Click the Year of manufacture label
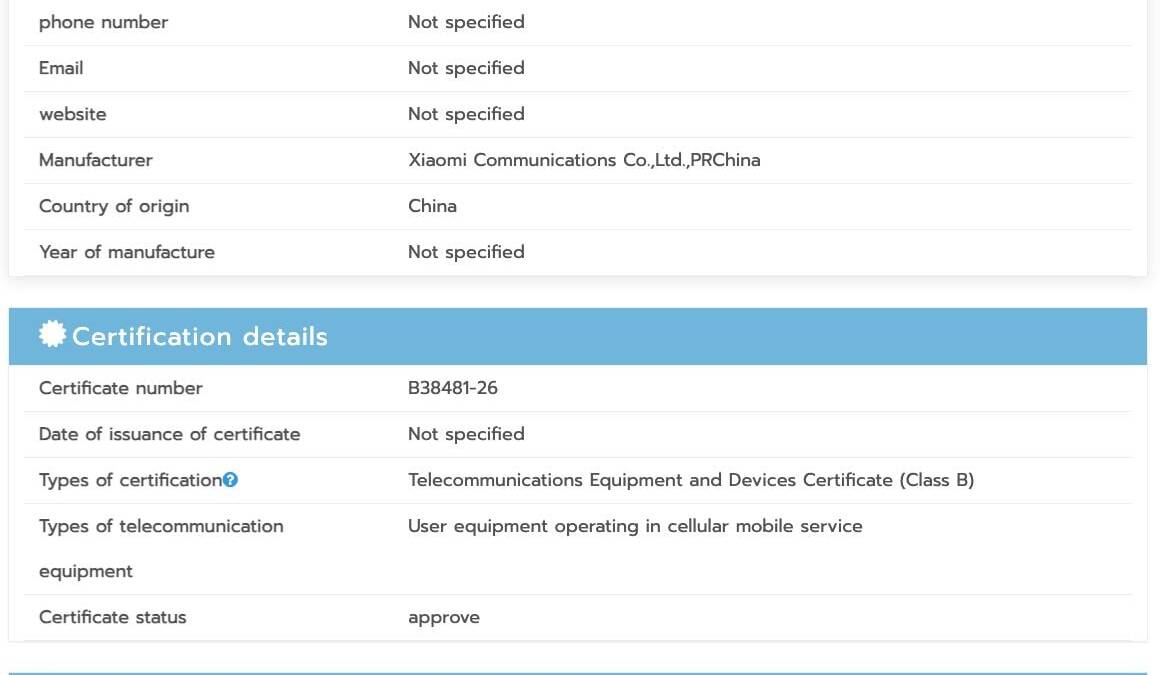Image resolution: width=1160 pixels, height=675 pixels. tap(127, 252)
